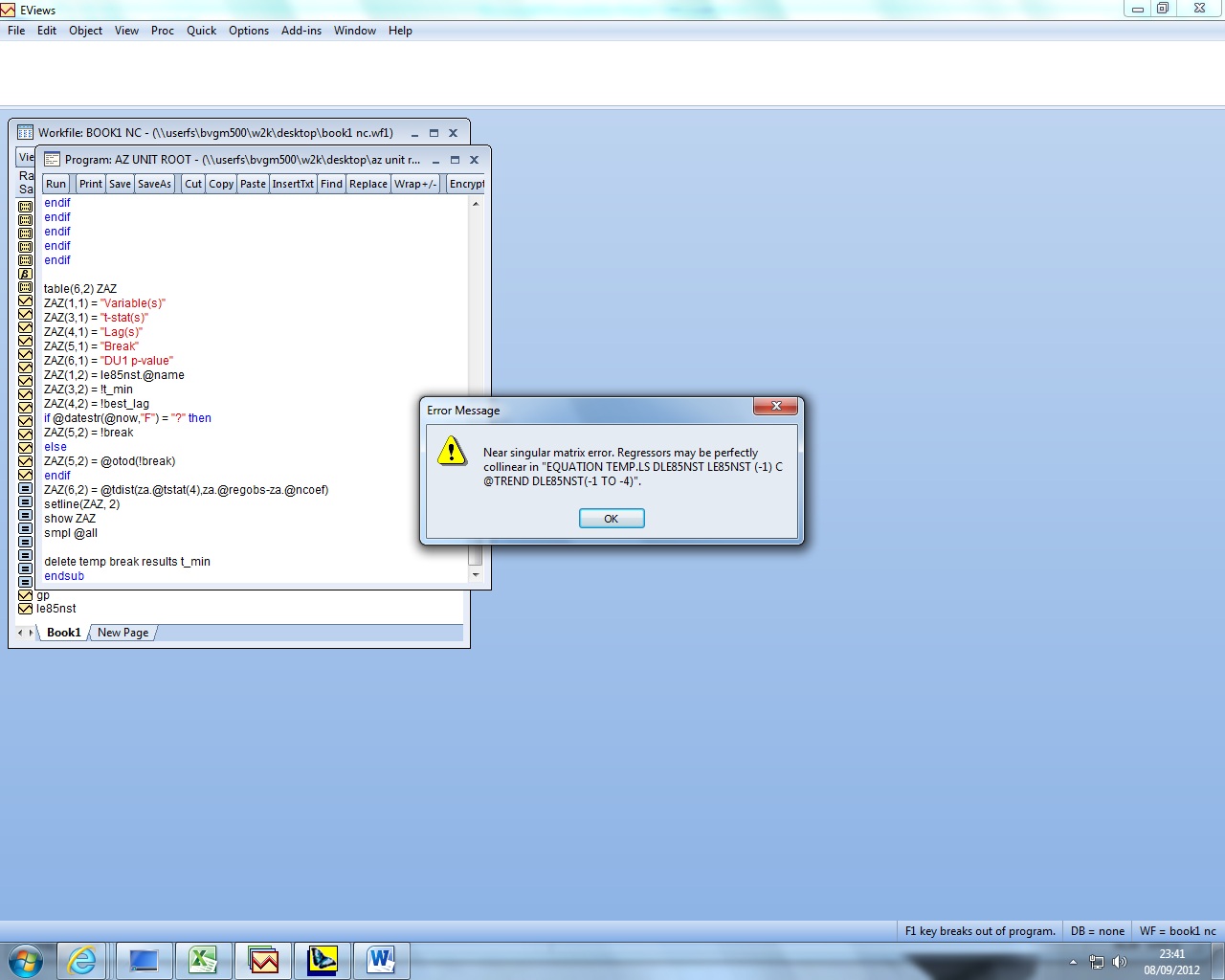Open the Add-ins menu

coord(301,31)
